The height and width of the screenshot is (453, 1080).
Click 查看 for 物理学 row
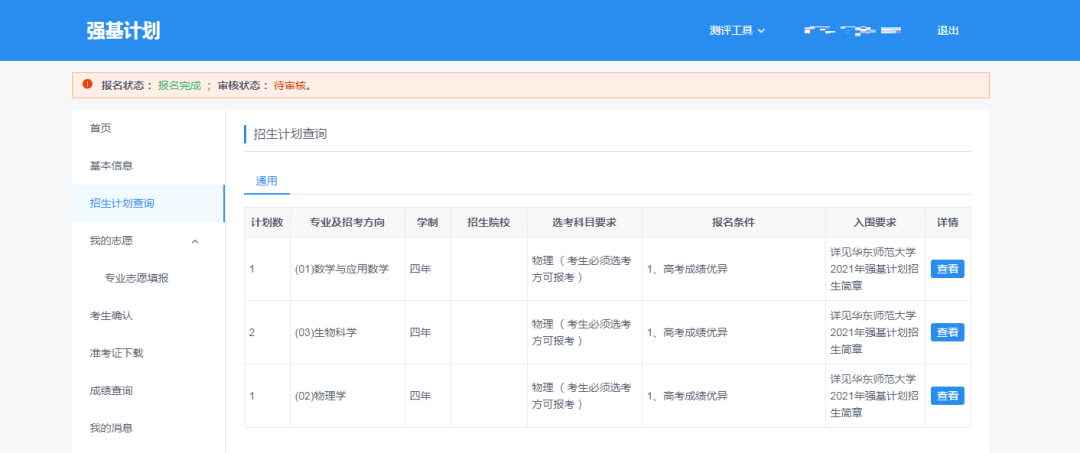pos(947,396)
